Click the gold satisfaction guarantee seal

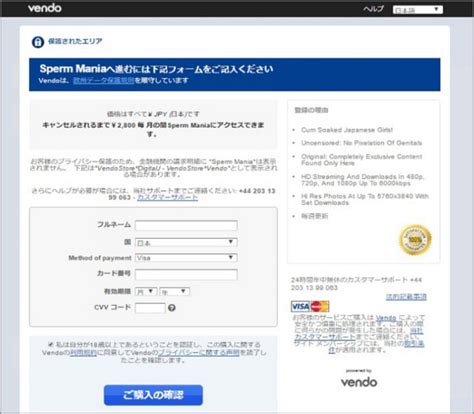(415, 239)
